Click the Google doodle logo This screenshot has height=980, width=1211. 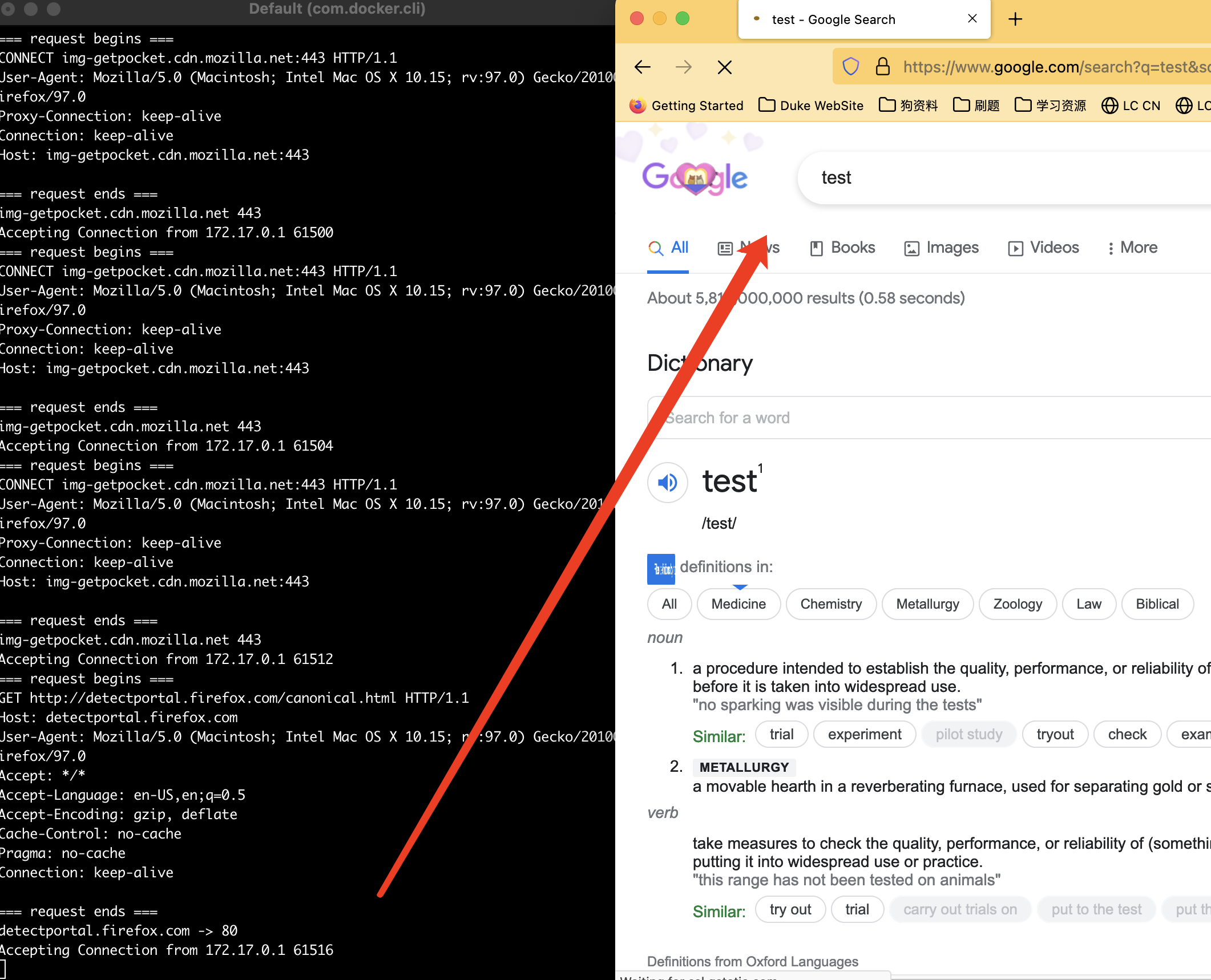click(x=695, y=178)
